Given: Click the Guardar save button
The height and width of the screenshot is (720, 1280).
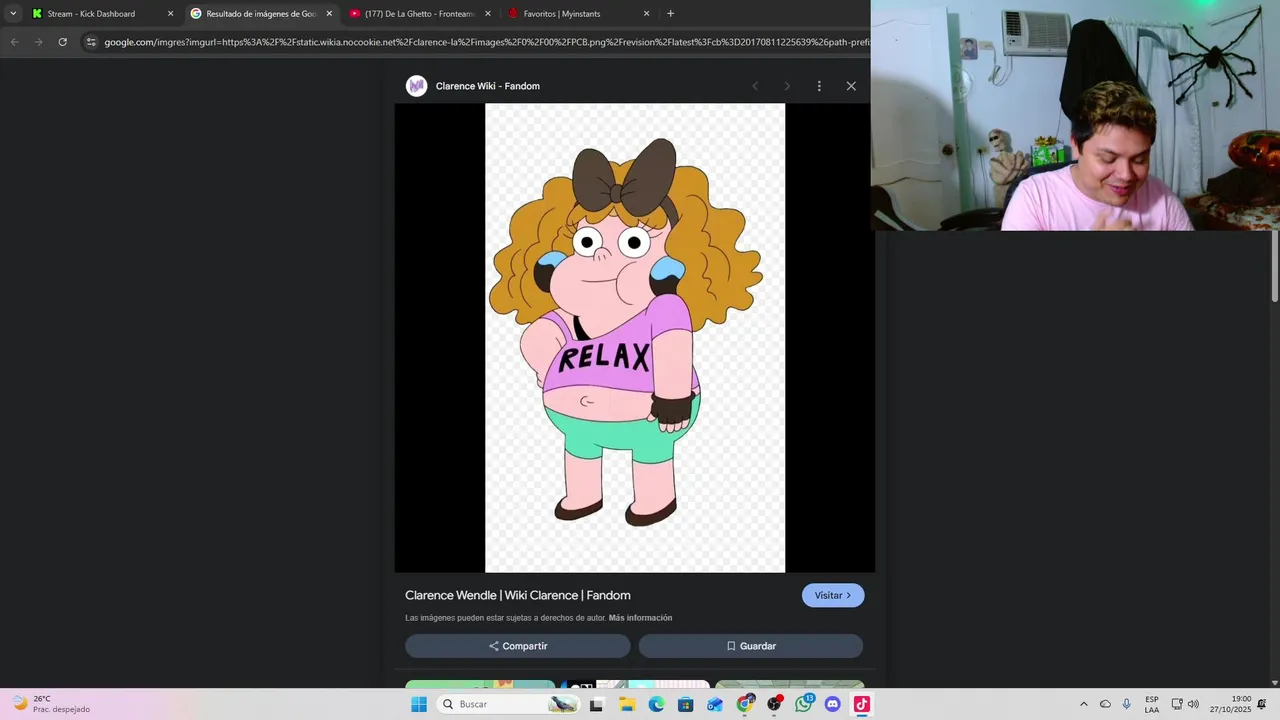Looking at the screenshot, I should [x=751, y=646].
